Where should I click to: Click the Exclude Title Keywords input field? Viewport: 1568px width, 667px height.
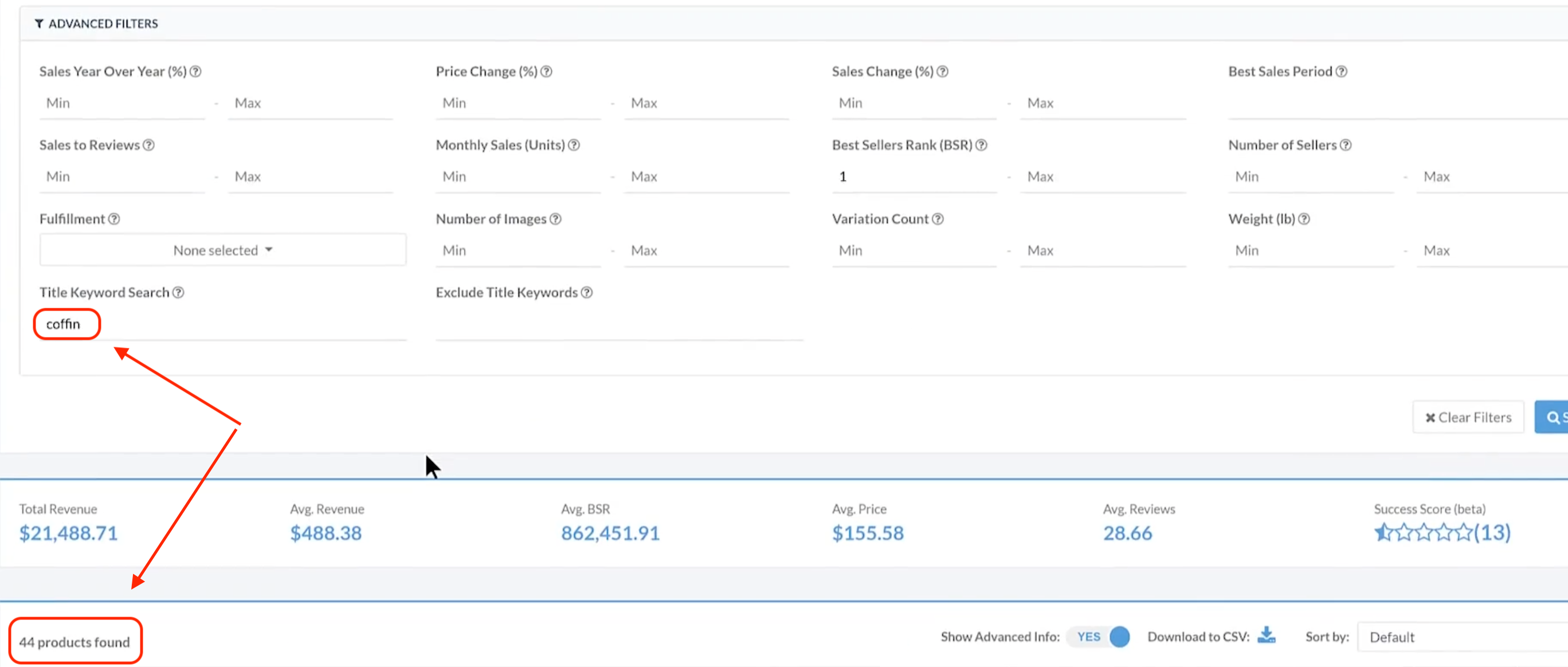[618, 325]
